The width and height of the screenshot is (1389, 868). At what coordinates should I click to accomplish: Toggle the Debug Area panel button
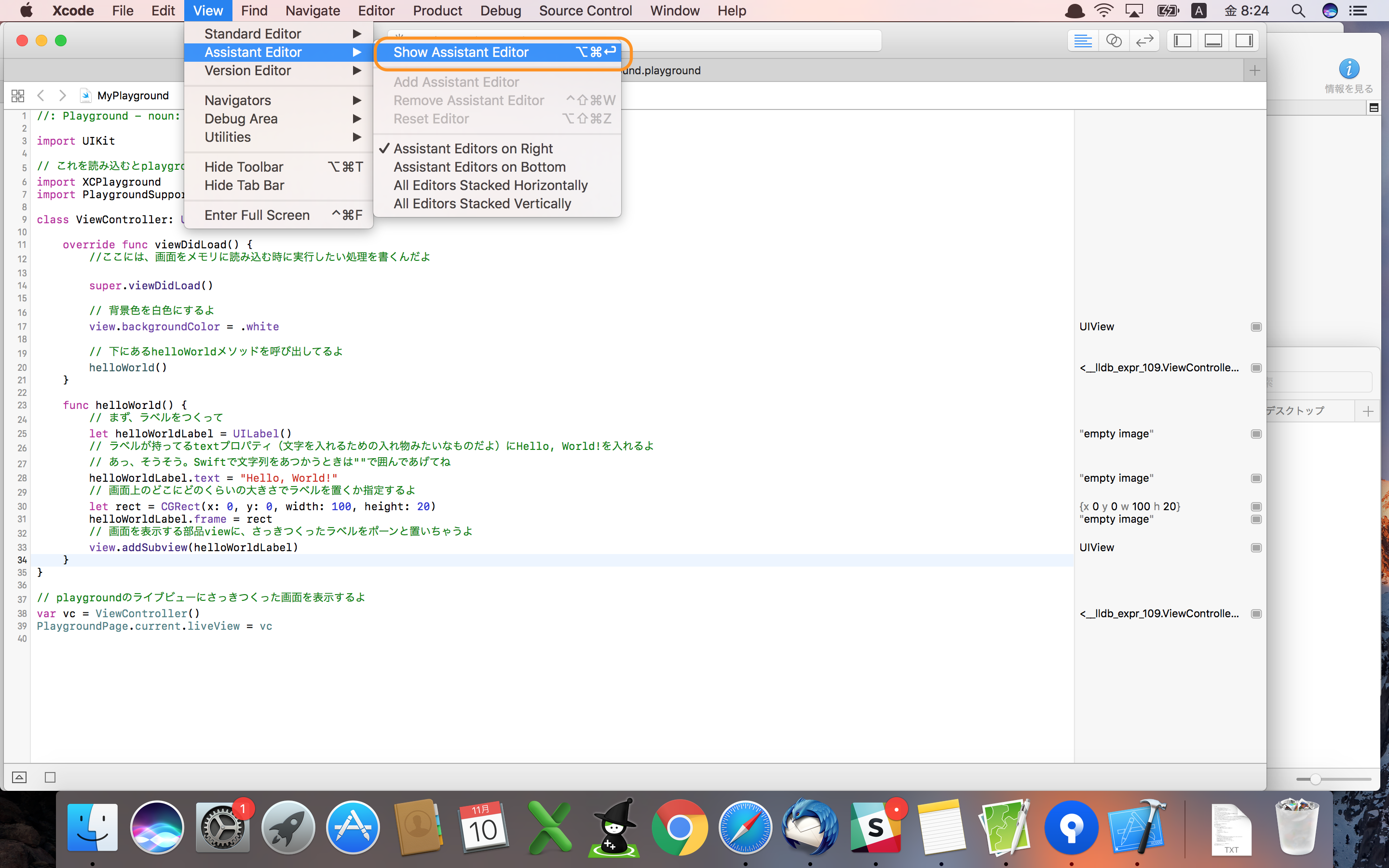click(x=1213, y=41)
